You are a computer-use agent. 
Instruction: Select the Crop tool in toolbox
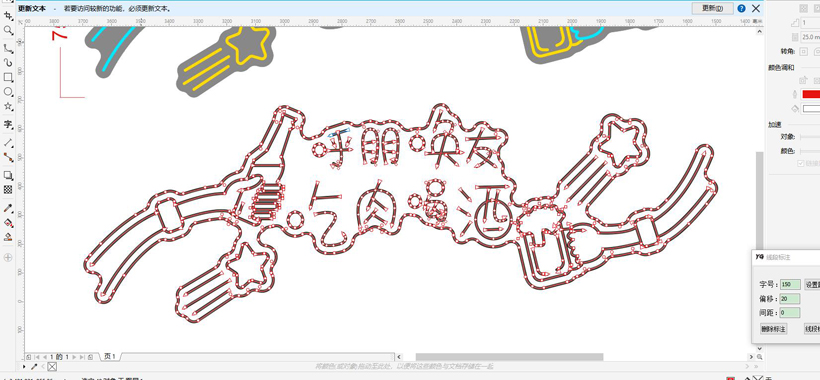point(8,16)
